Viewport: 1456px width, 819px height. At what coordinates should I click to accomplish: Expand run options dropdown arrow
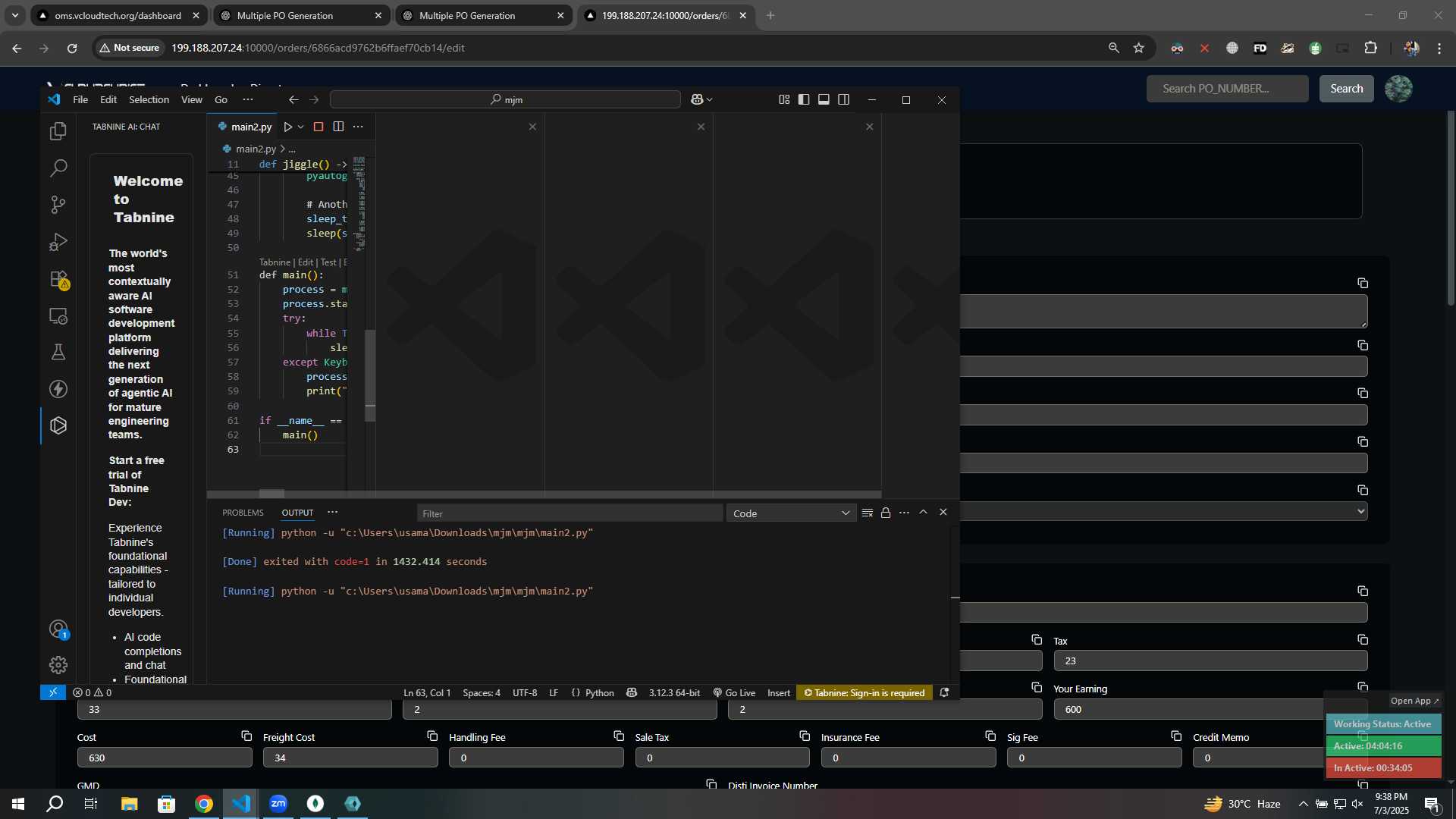pos(301,127)
